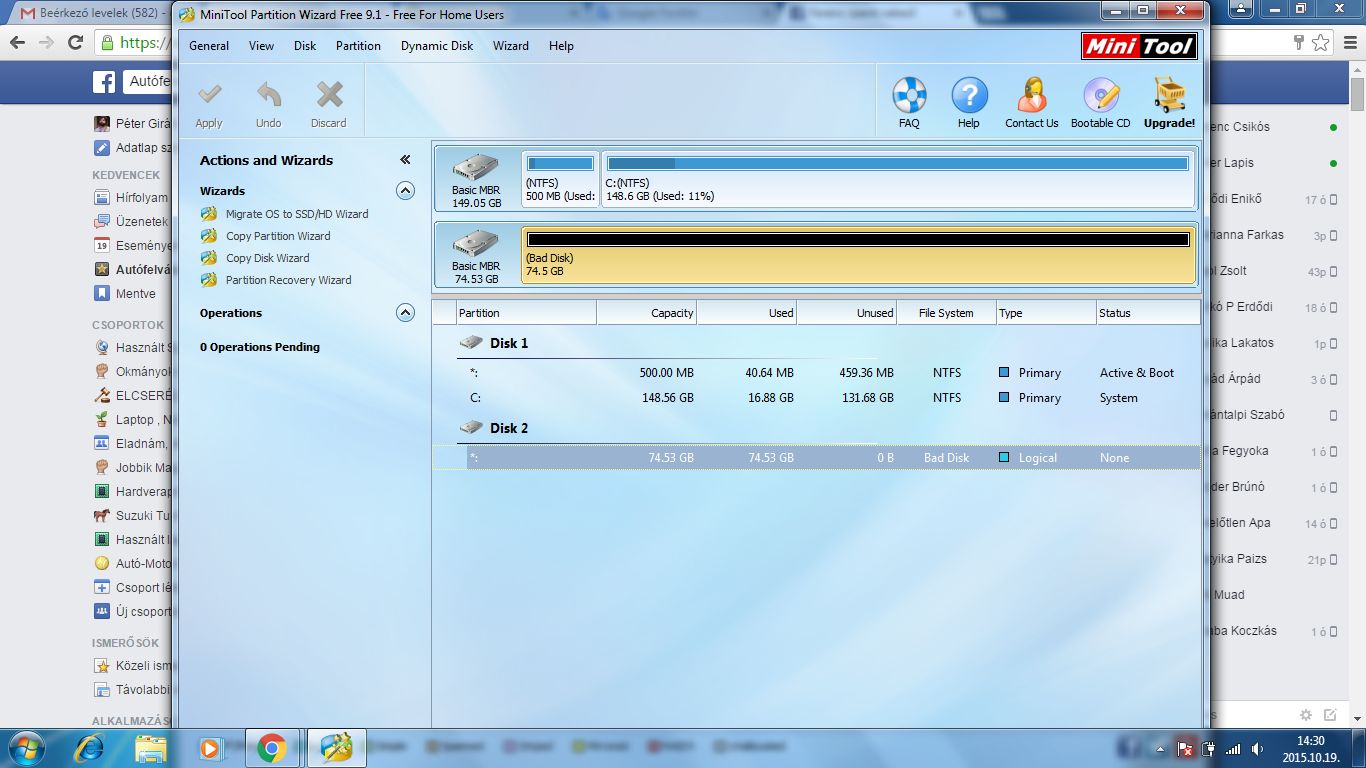Viewport: 1366px width, 768px height.
Task: Click the Unused column header
Action: coord(847,313)
